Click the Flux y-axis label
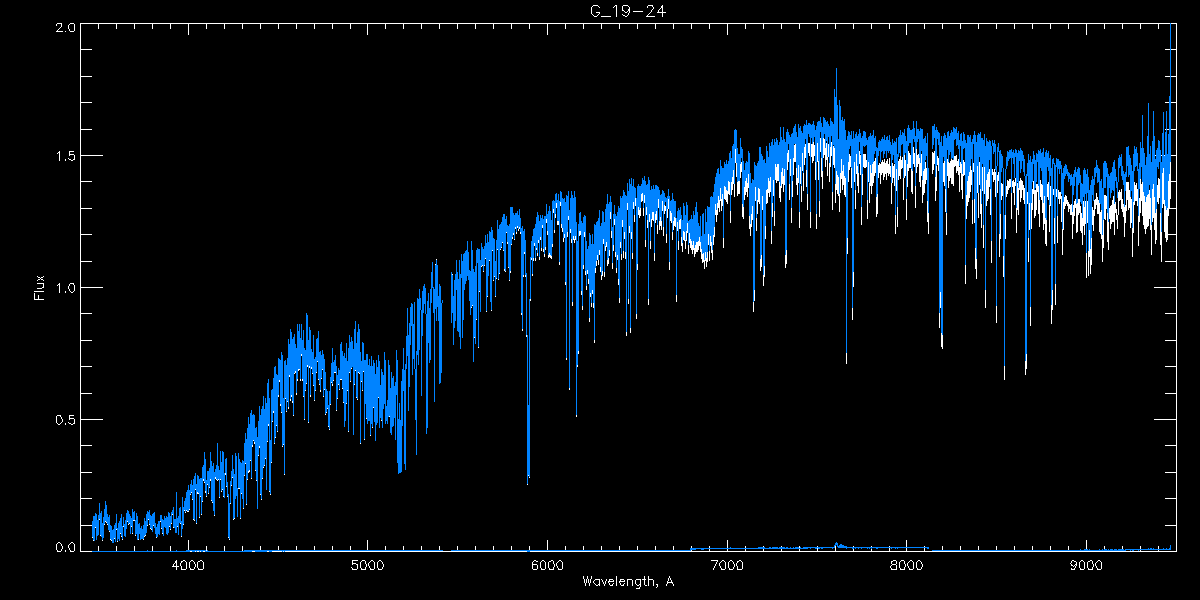The width and height of the screenshot is (1200, 600). [40, 287]
